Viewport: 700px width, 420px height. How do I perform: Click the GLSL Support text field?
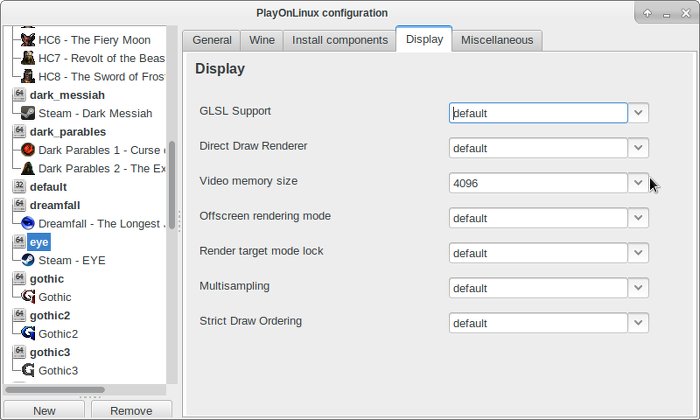click(x=538, y=113)
